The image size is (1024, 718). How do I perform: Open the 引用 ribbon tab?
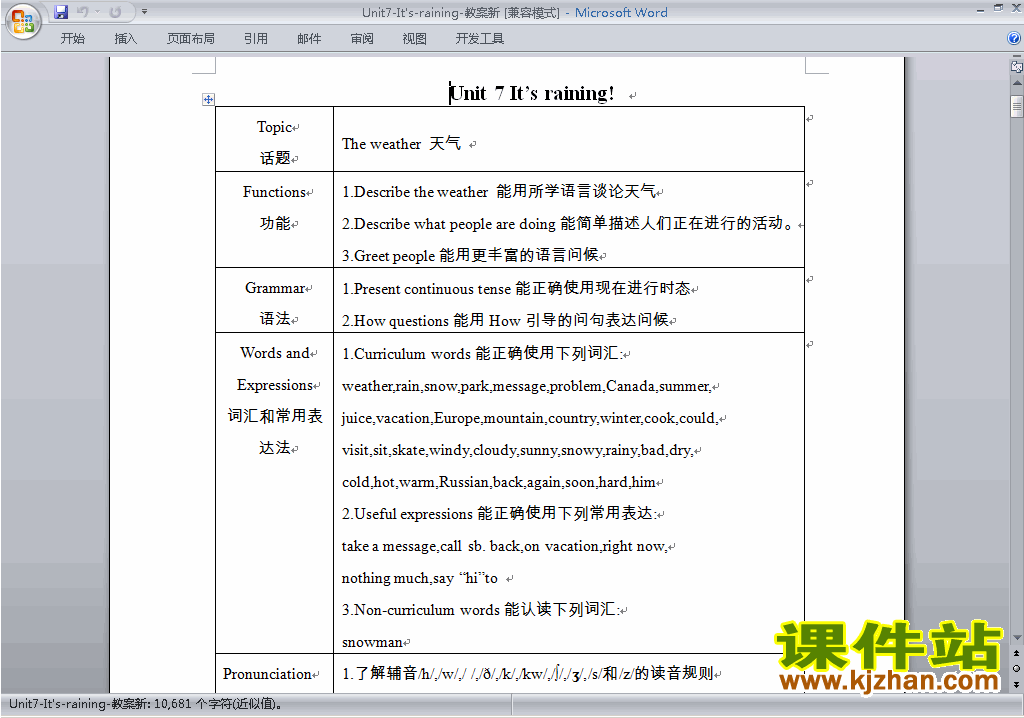(x=256, y=39)
